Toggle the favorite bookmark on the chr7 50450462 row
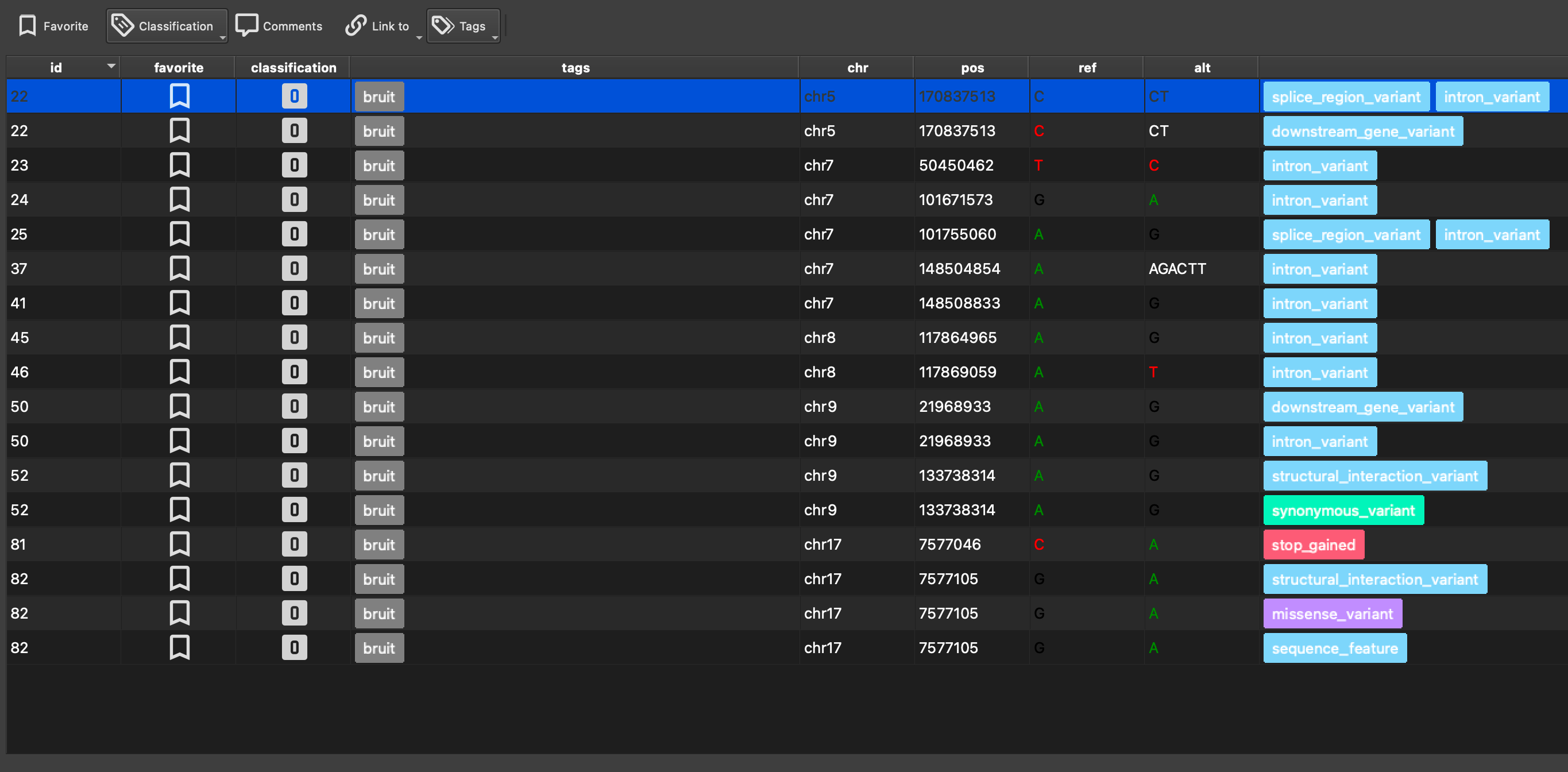The height and width of the screenshot is (772, 1568). click(x=179, y=165)
